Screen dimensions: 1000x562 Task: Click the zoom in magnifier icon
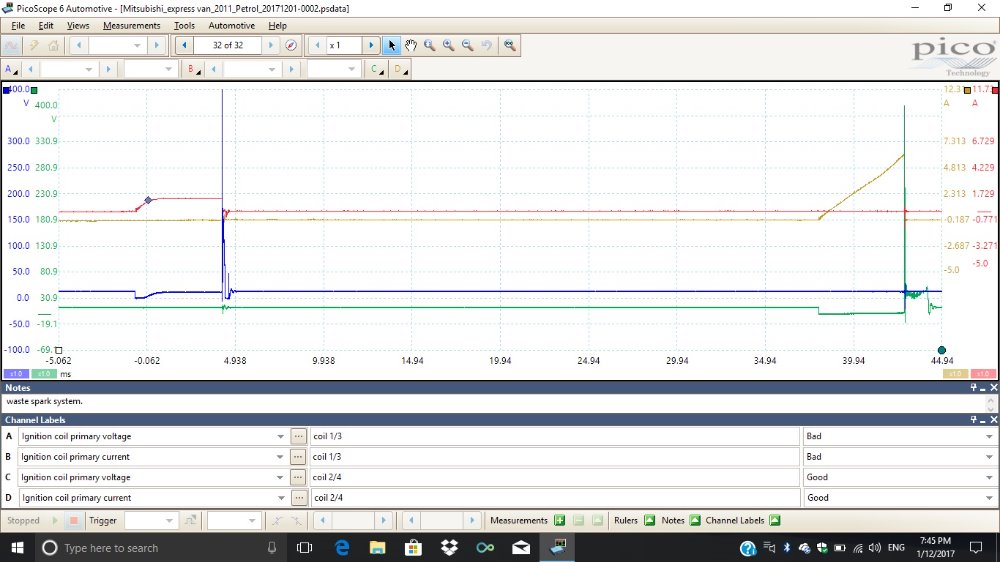point(448,46)
